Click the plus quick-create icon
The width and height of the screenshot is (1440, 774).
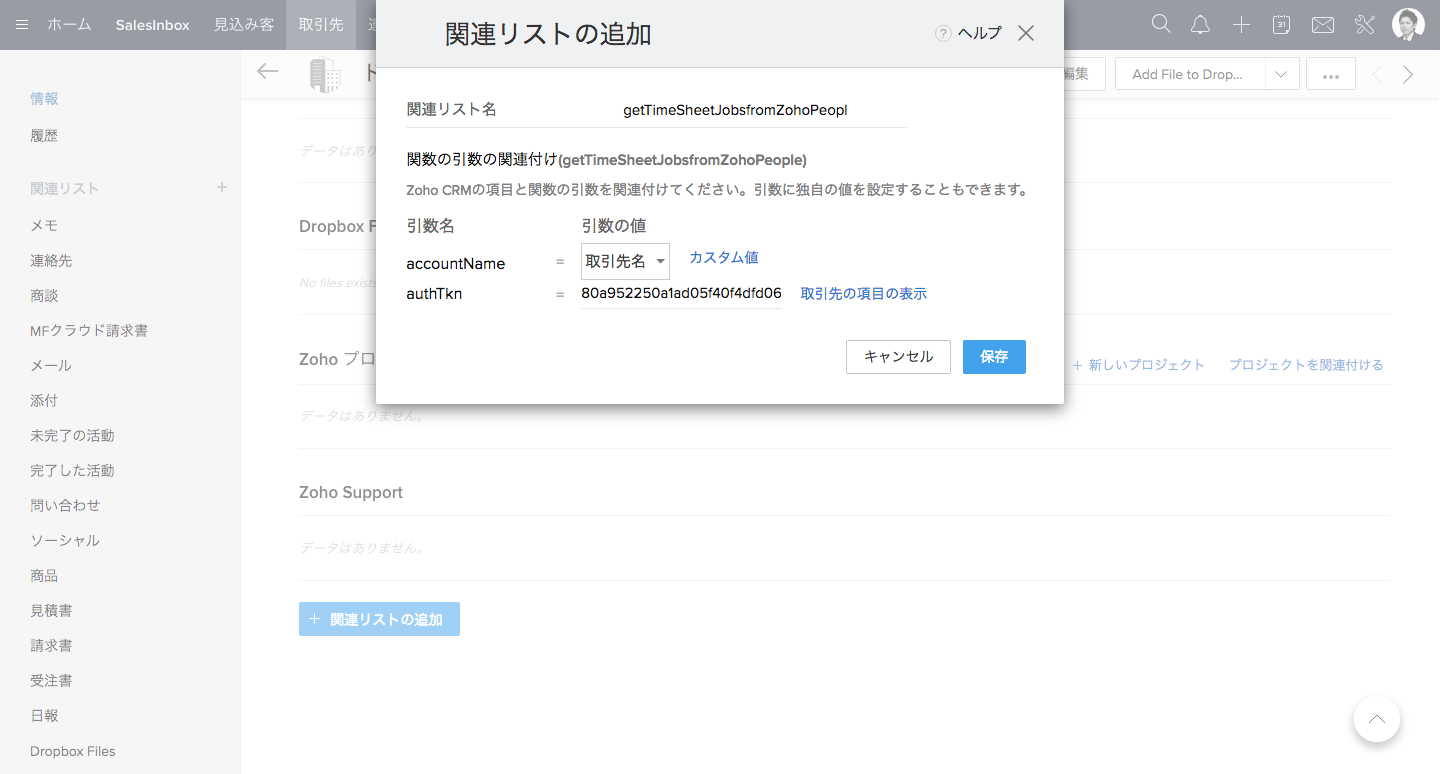(x=1241, y=25)
